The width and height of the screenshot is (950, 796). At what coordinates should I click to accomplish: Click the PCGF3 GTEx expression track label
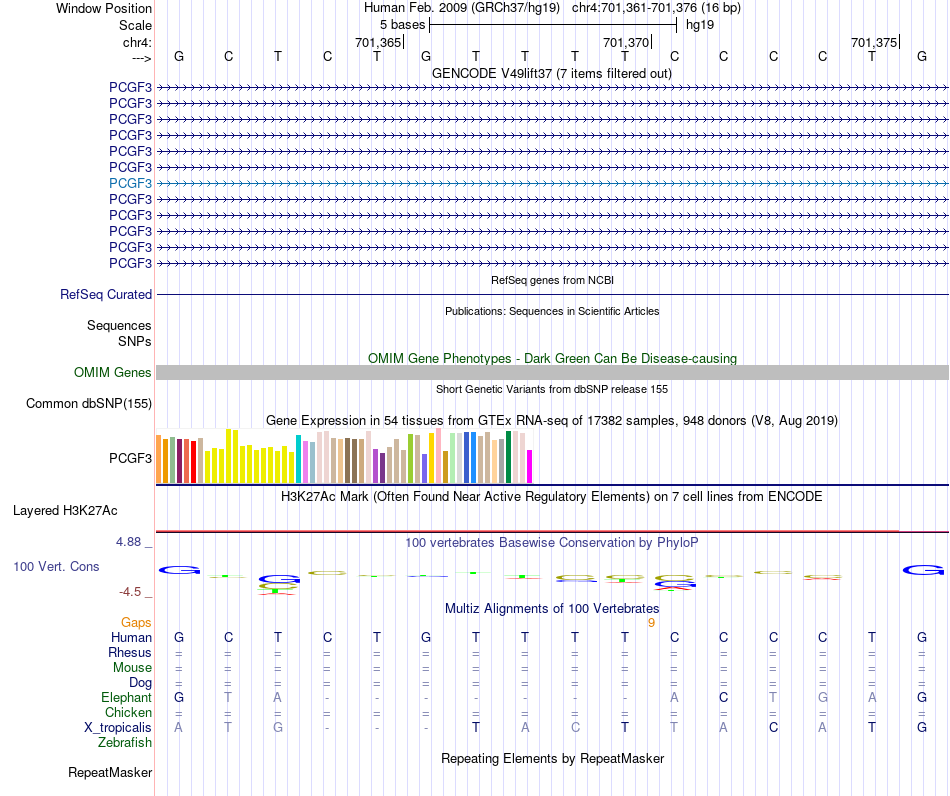130,459
